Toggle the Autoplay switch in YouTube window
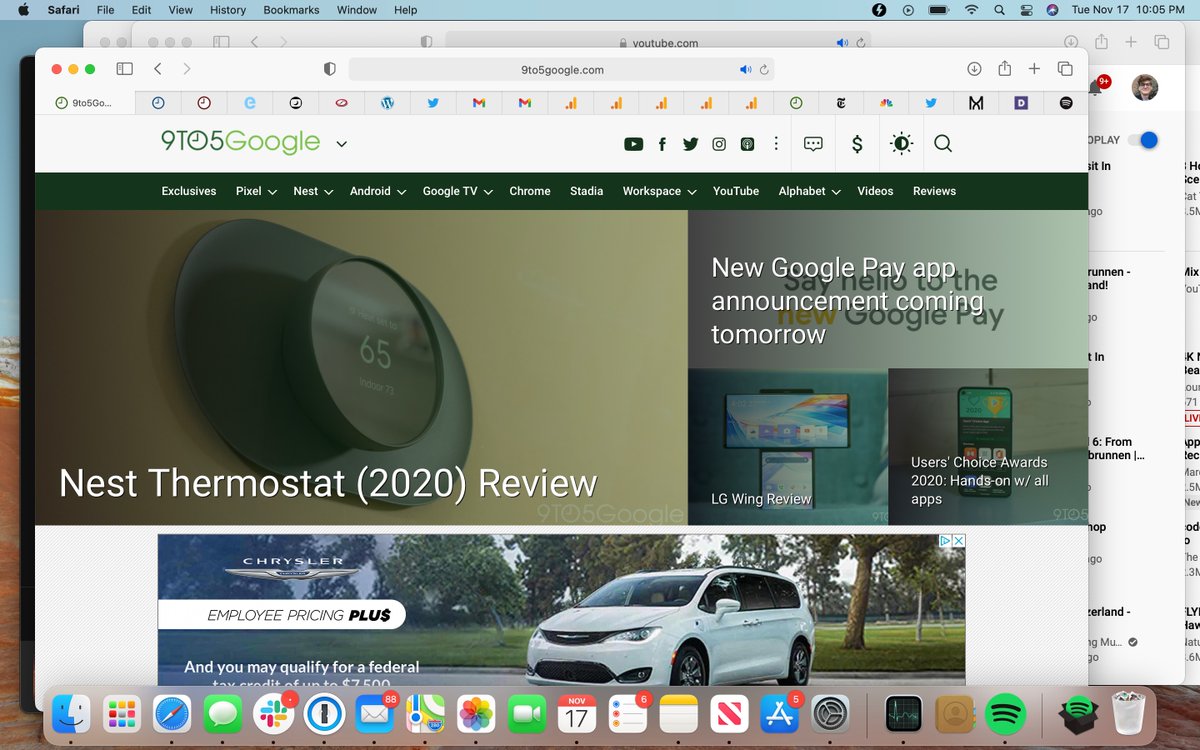Viewport: 1200px width, 750px height. pyautogui.click(x=1142, y=140)
